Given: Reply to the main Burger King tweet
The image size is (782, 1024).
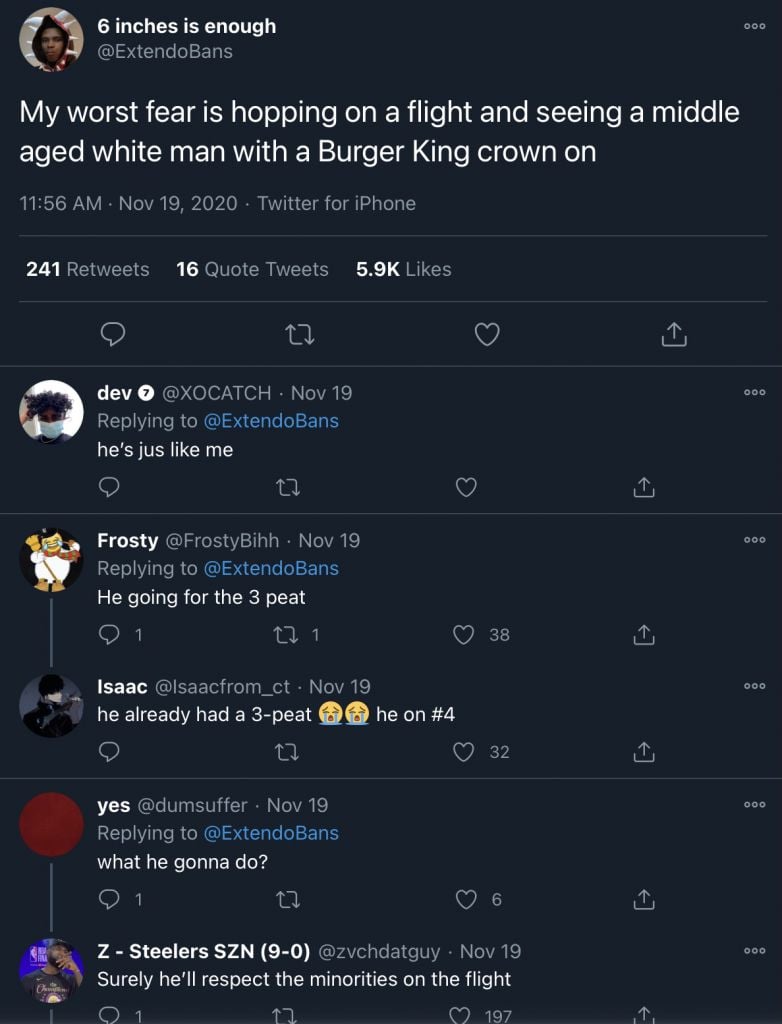Looking at the screenshot, I should tap(113, 334).
